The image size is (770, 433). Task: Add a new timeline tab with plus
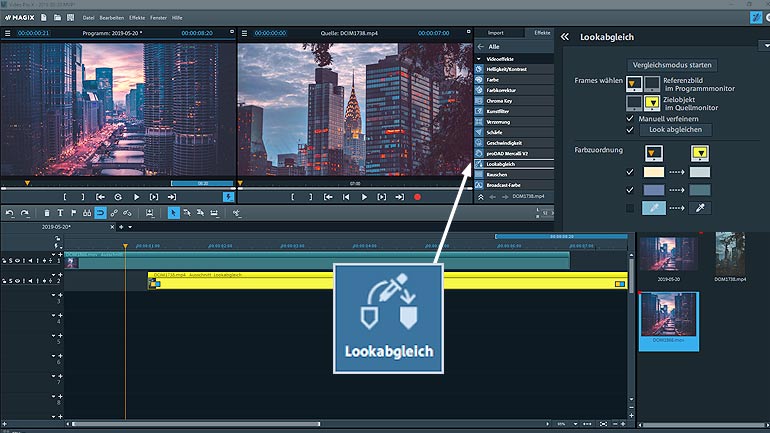(x=121, y=227)
